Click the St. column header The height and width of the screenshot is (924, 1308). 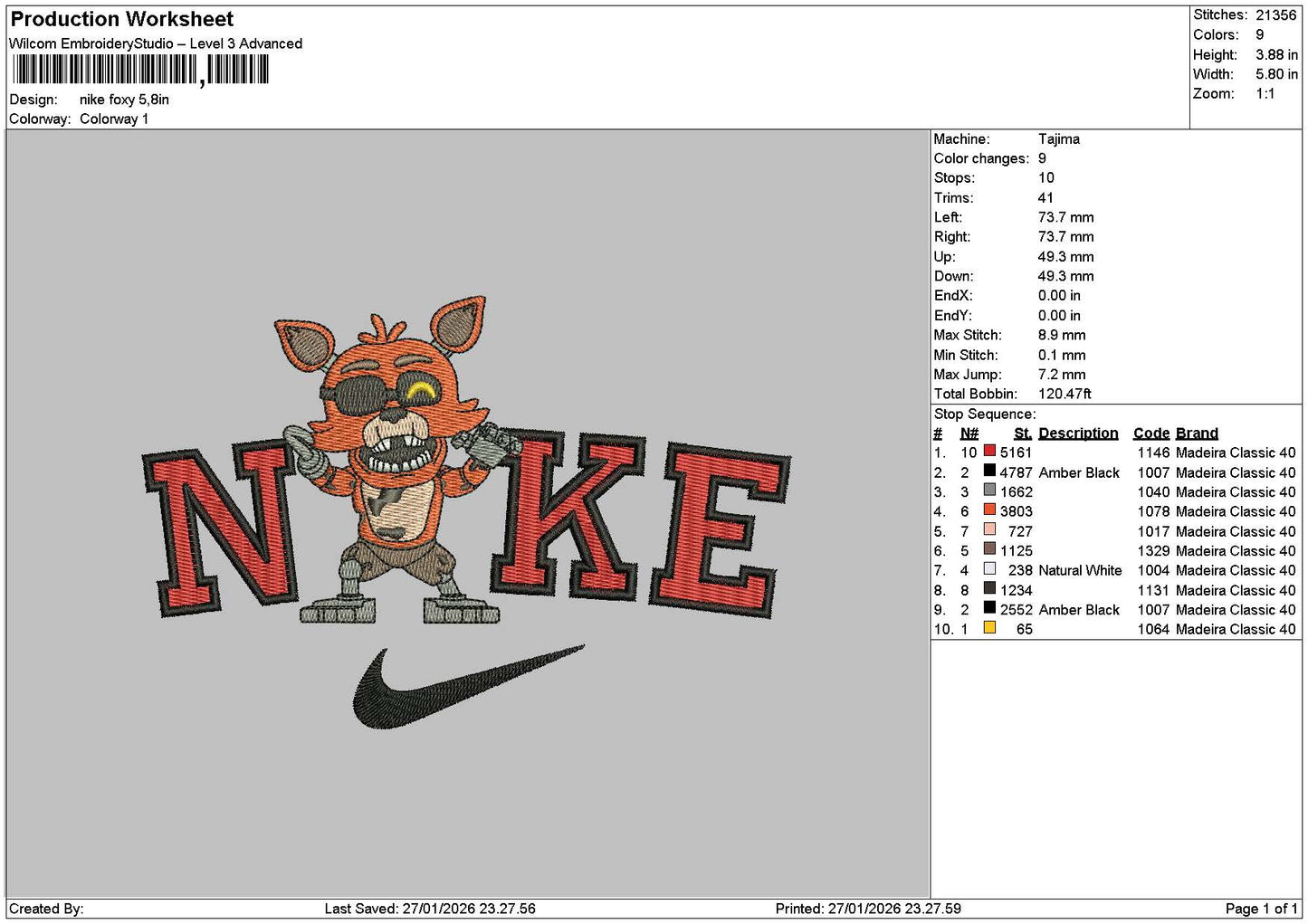[x=1023, y=433]
